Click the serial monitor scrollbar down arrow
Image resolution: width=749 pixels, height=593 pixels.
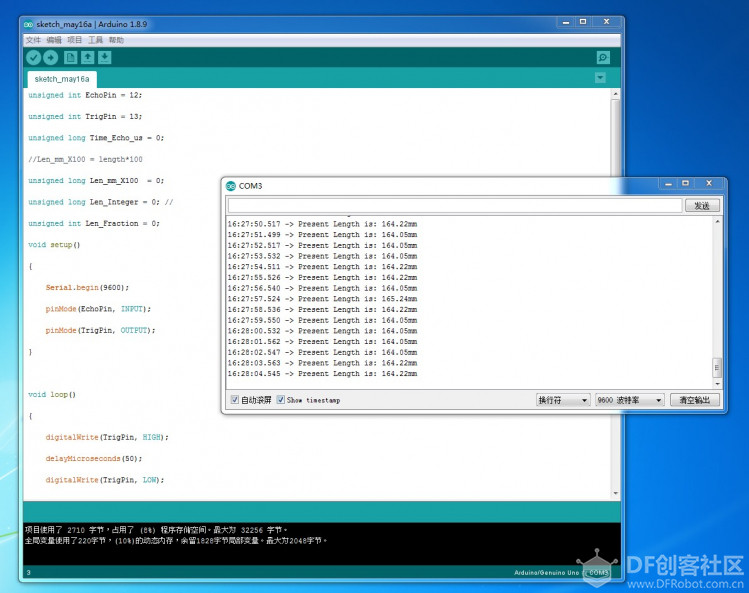(717, 383)
